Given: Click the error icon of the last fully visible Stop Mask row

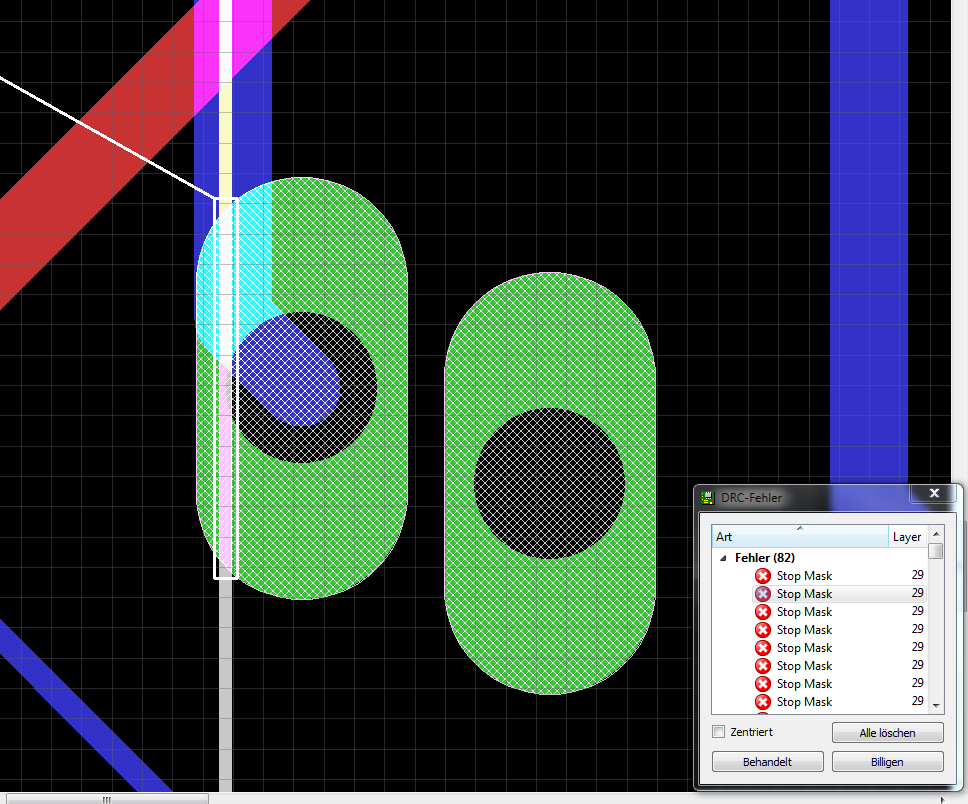Looking at the screenshot, I should [763, 702].
